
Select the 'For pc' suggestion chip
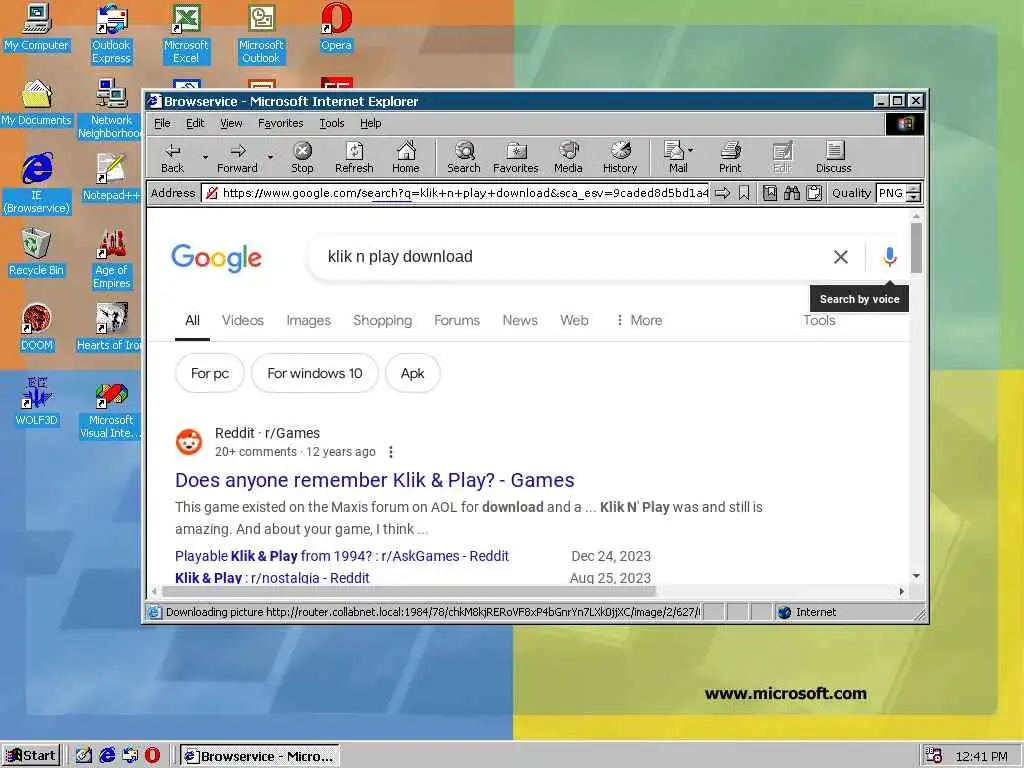[x=210, y=373]
